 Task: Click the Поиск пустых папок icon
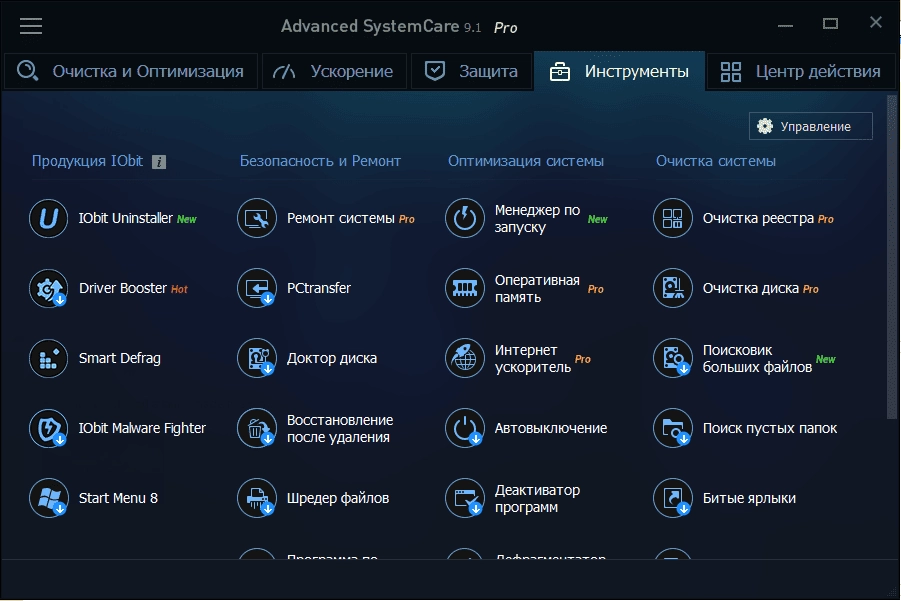(x=673, y=429)
